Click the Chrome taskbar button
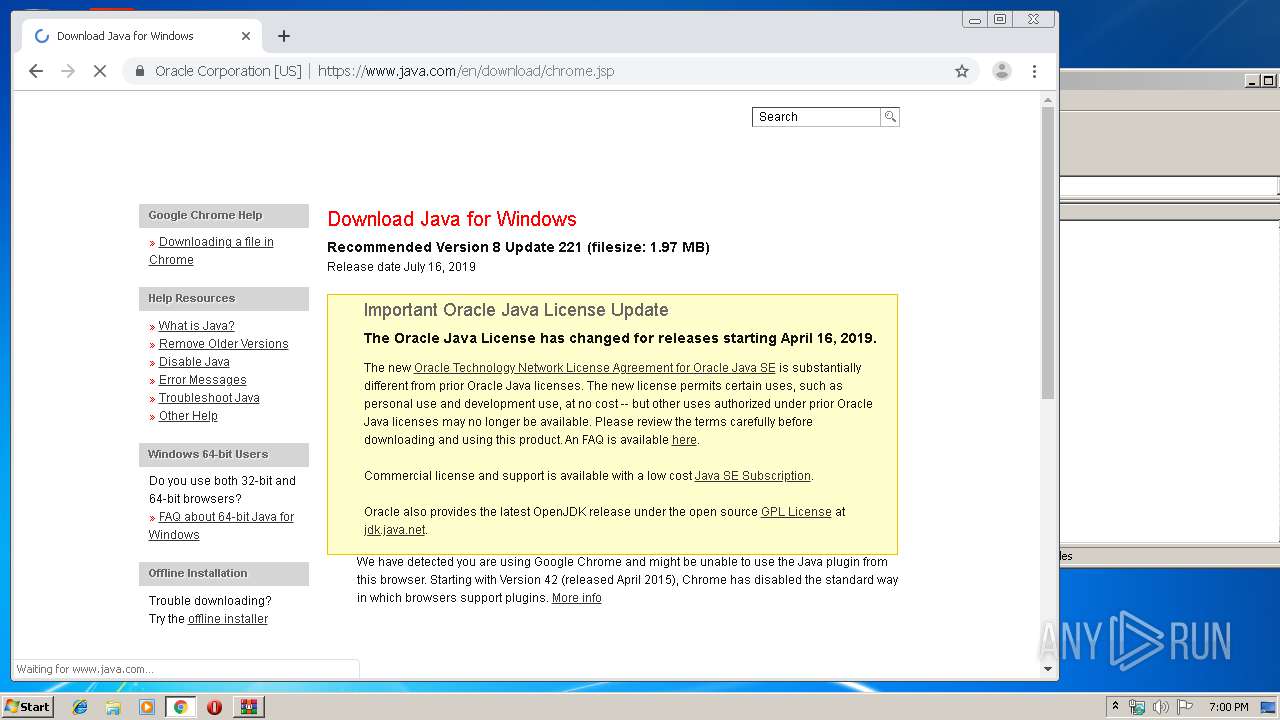Screen dimensions: 1280x720 tap(181, 707)
